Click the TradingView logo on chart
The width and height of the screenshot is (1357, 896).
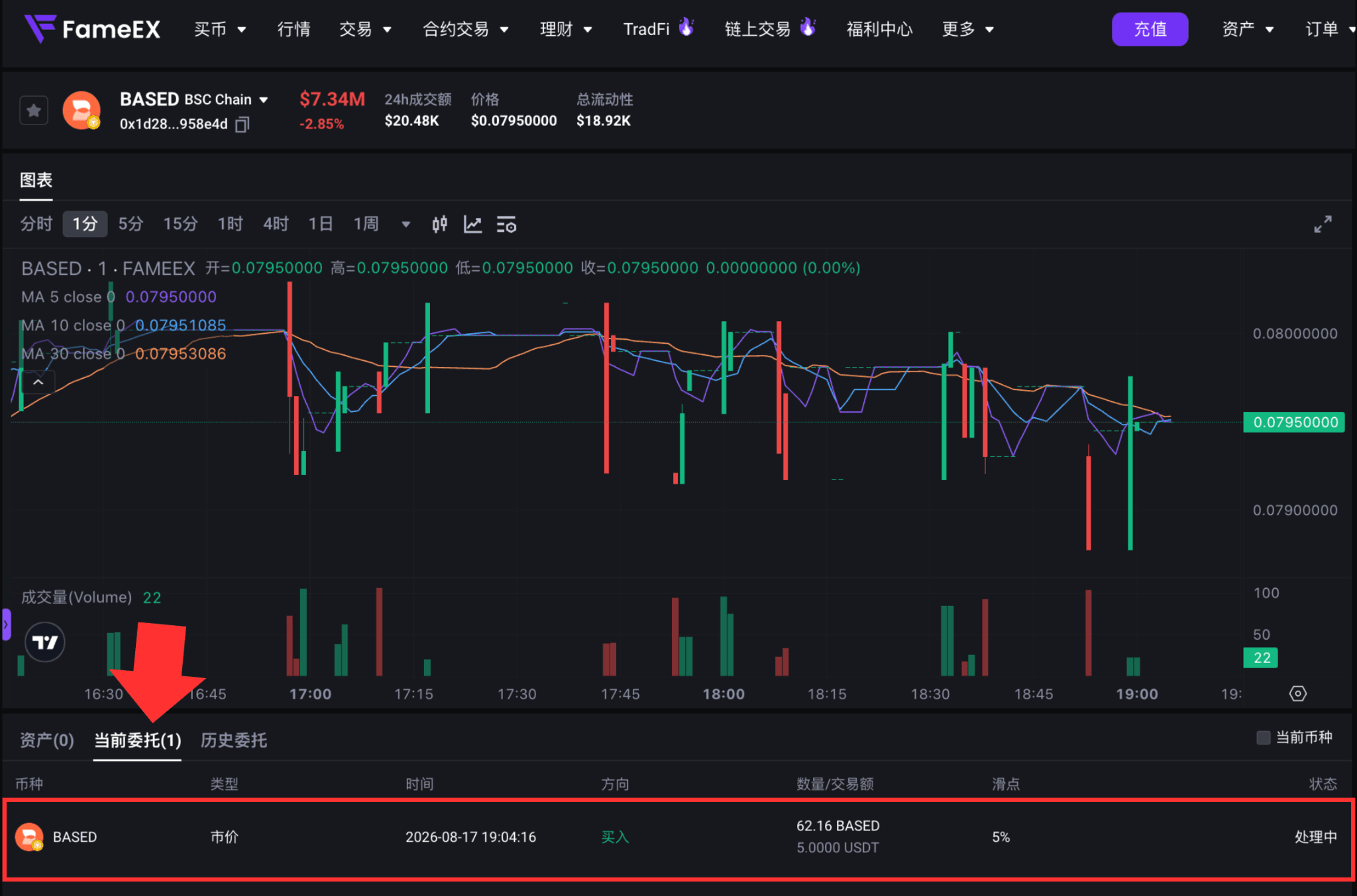(x=45, y=642)
